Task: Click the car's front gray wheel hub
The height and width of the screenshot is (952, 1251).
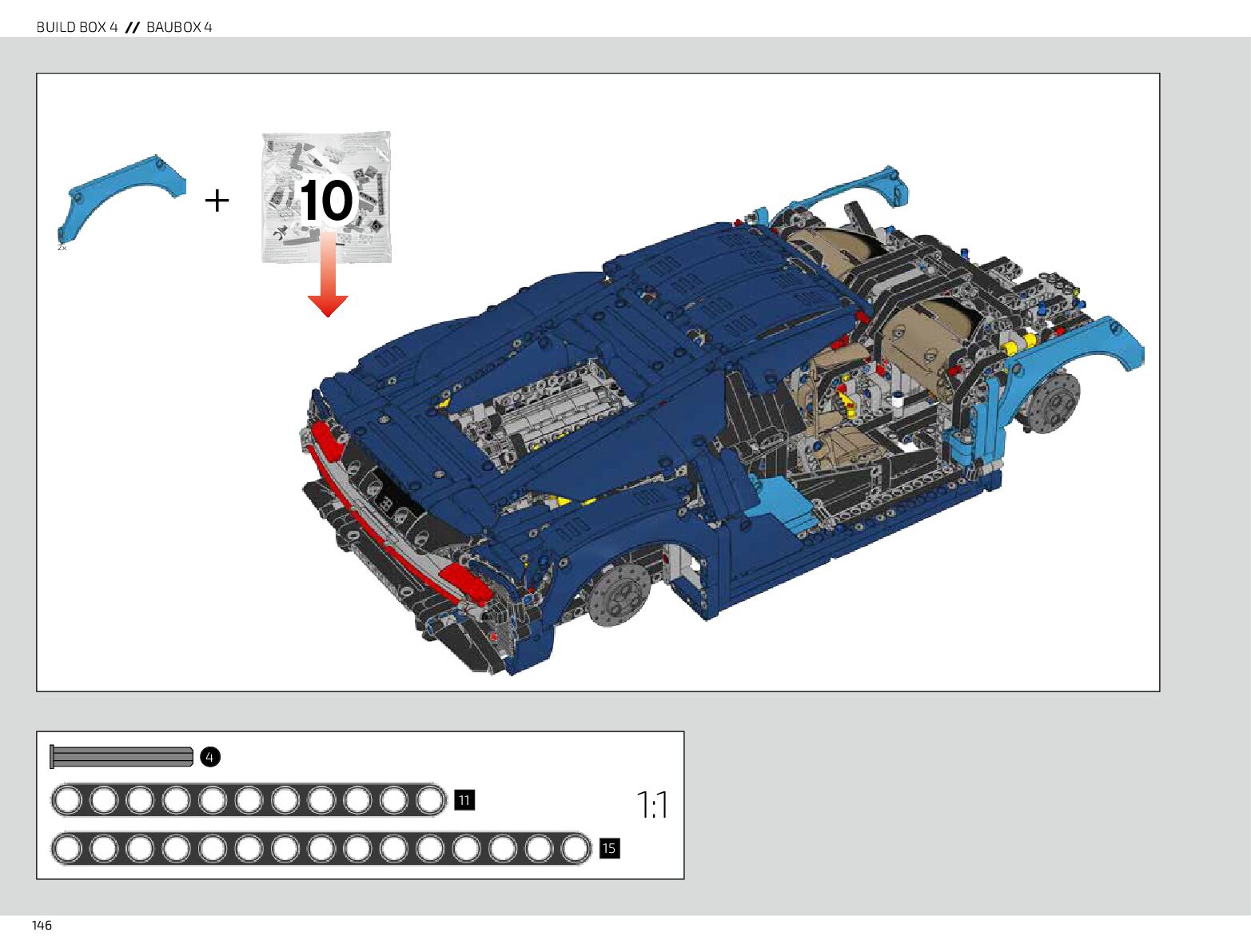Action: [620, 593]
